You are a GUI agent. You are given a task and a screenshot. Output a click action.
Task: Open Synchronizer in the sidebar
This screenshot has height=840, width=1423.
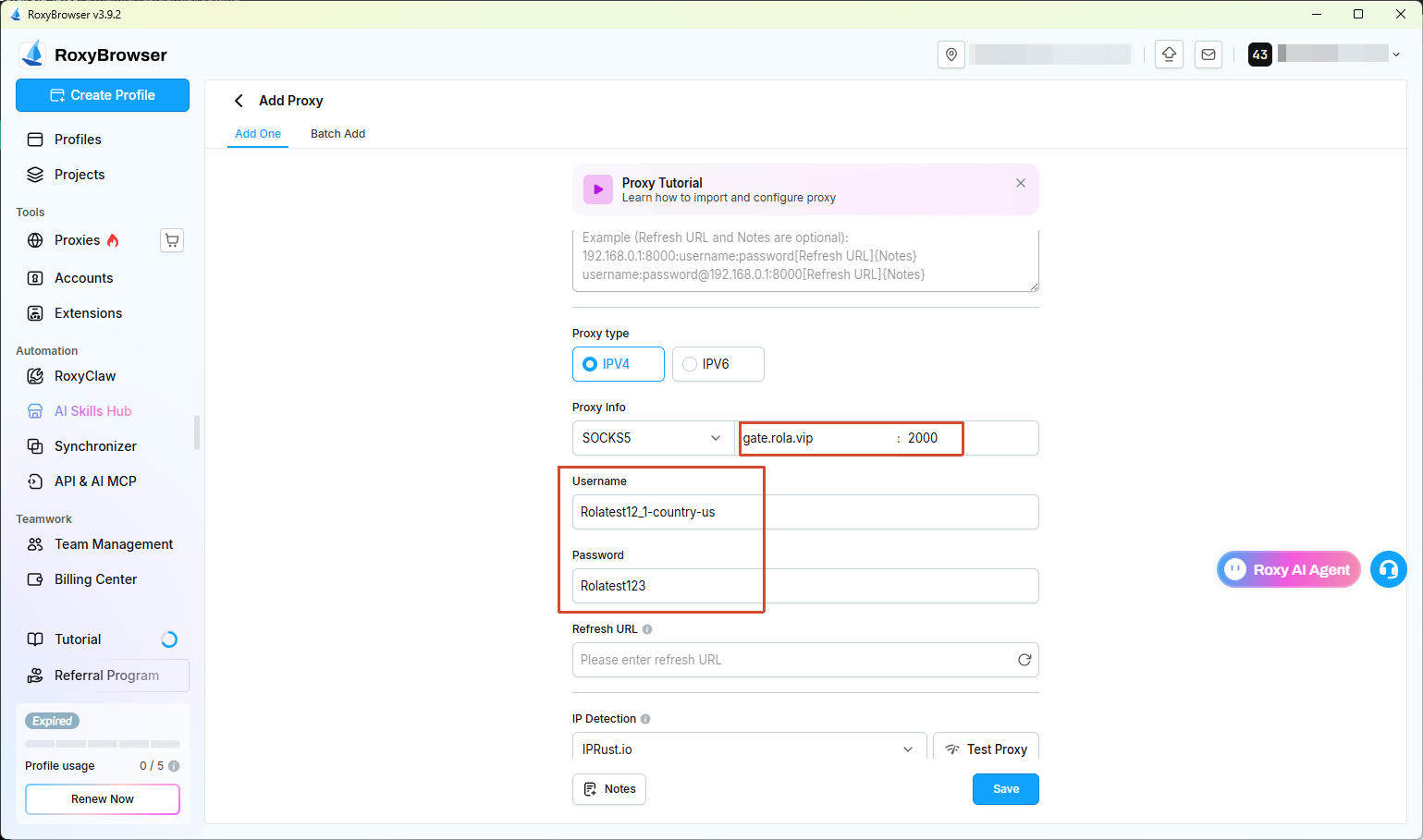click(x=96, y=446)
